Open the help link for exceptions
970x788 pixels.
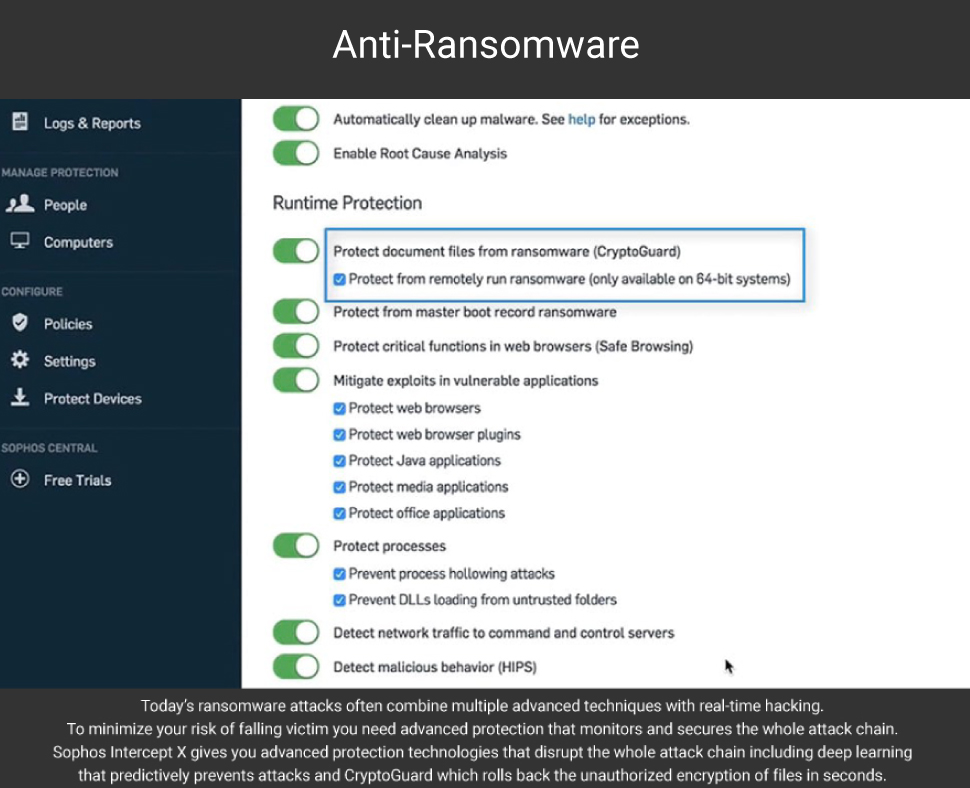point(582,119)
